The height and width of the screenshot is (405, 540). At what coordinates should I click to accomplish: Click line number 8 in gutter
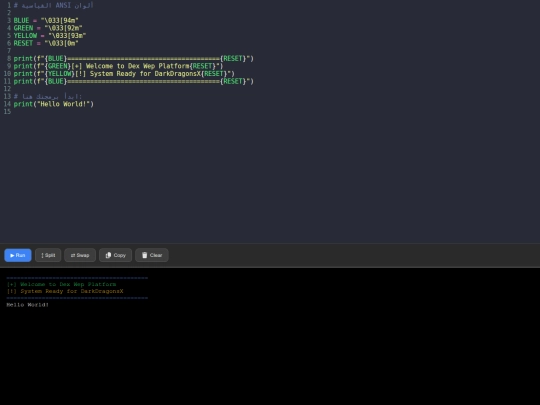(9, 59)
